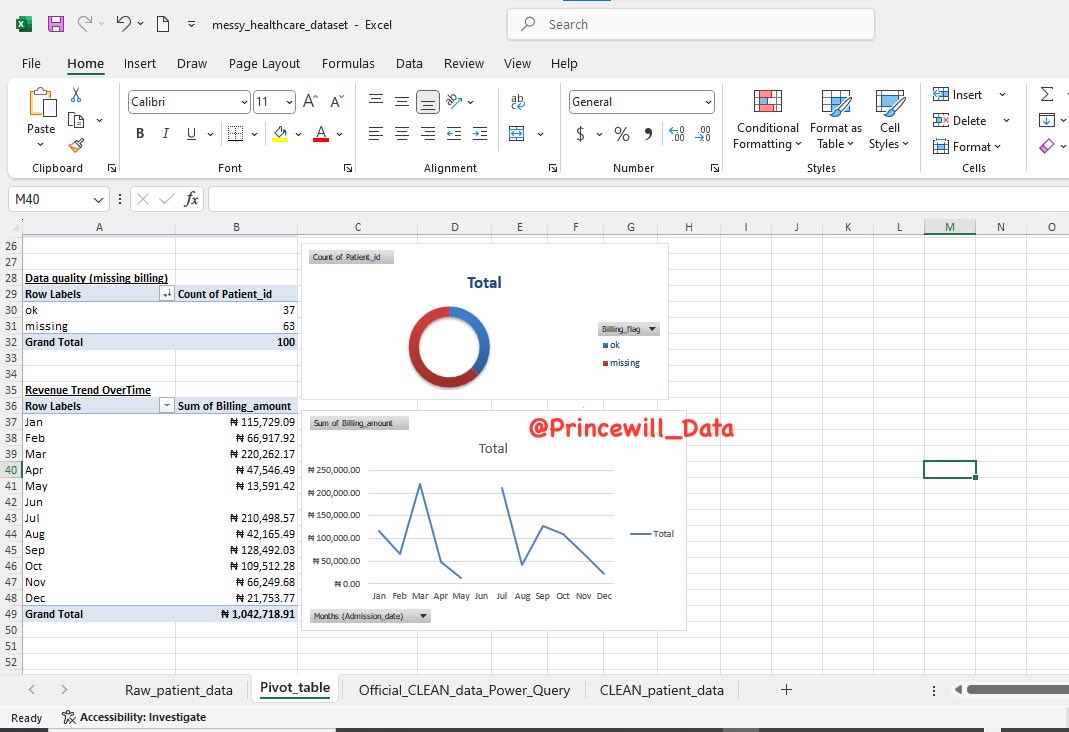1069x732 pixels.
Task: Open the File menu
Action: pos(31,63)
